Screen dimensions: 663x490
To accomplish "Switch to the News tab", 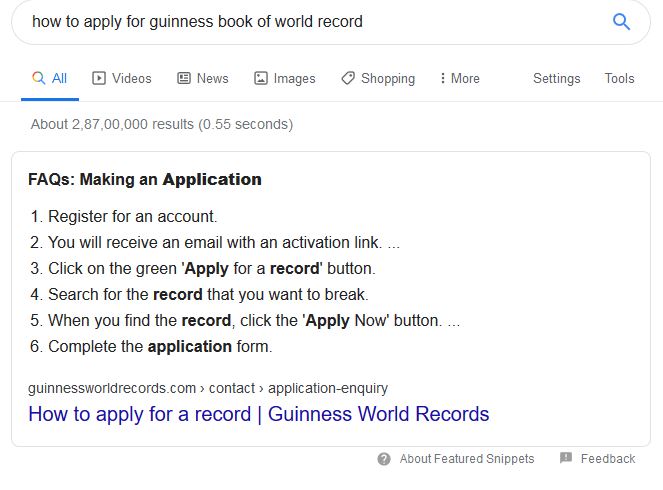I will 203,78.
